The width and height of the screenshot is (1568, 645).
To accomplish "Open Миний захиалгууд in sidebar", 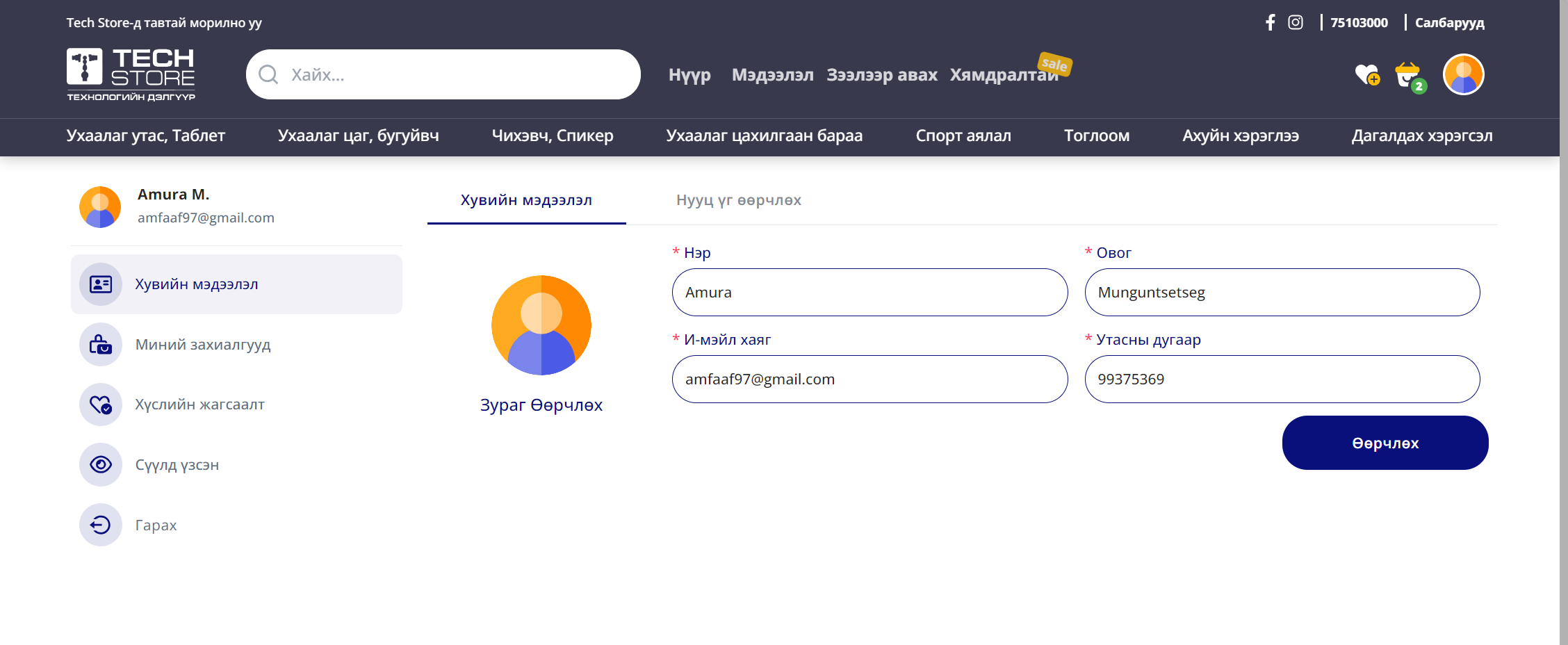I will [202, 345].
